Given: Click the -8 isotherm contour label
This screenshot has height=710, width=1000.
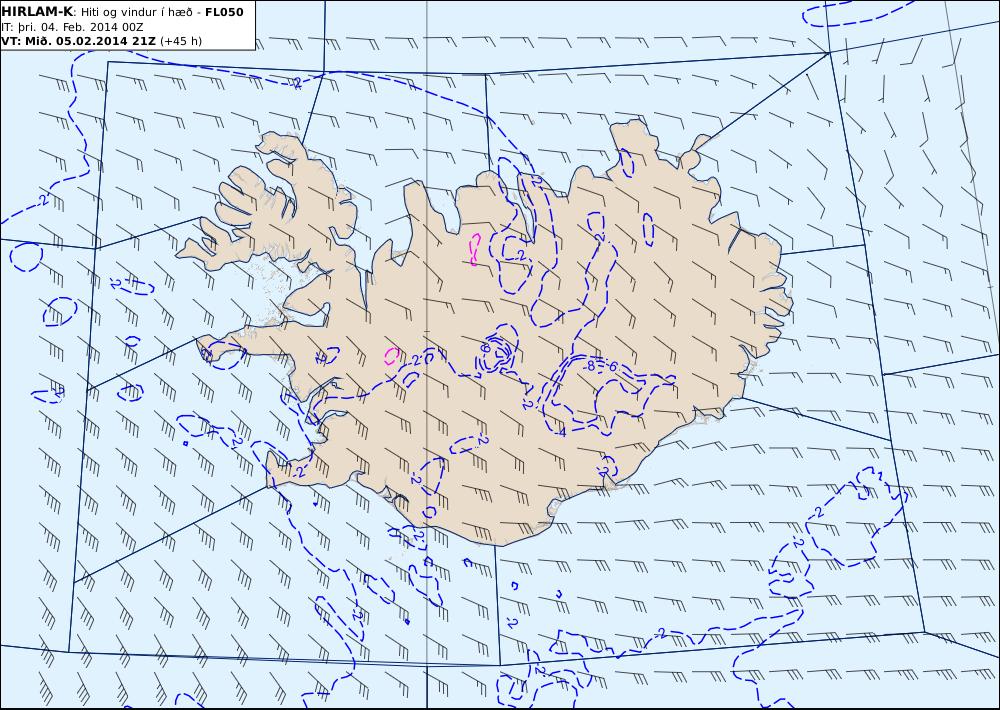Looking at the screenshot, I should point(590,366).
